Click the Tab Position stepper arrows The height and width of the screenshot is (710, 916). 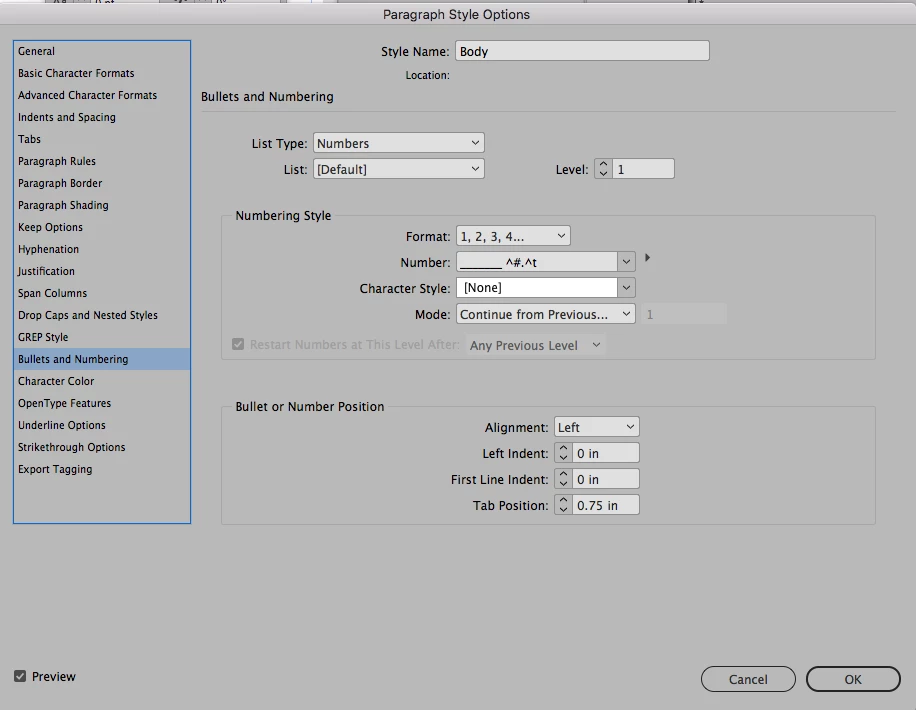(563, 505)
